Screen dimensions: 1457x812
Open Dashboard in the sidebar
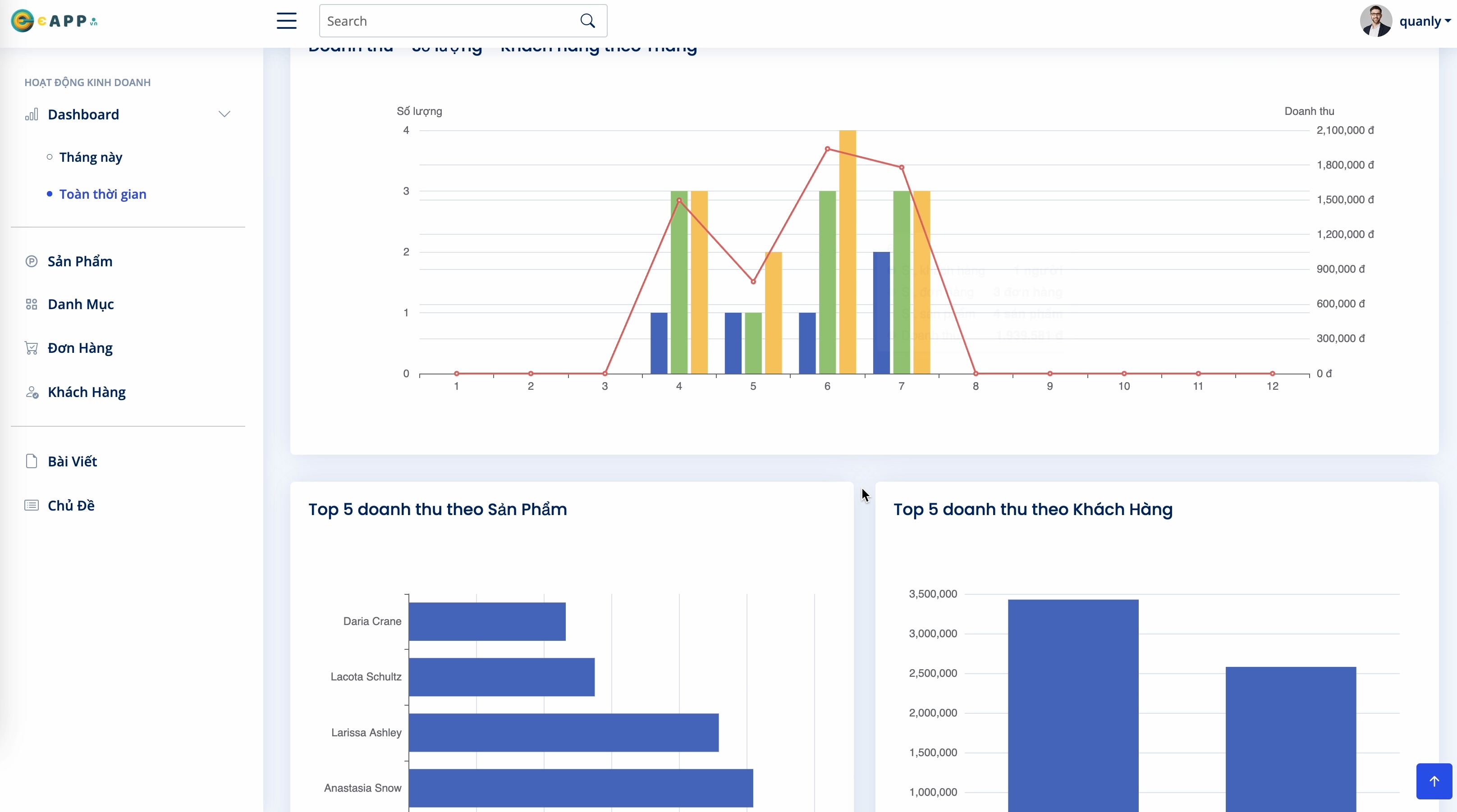coord(83,114)
